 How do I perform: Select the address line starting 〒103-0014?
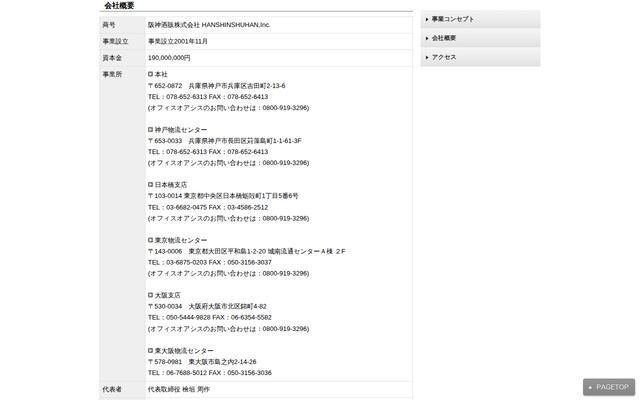coord(223,196)
